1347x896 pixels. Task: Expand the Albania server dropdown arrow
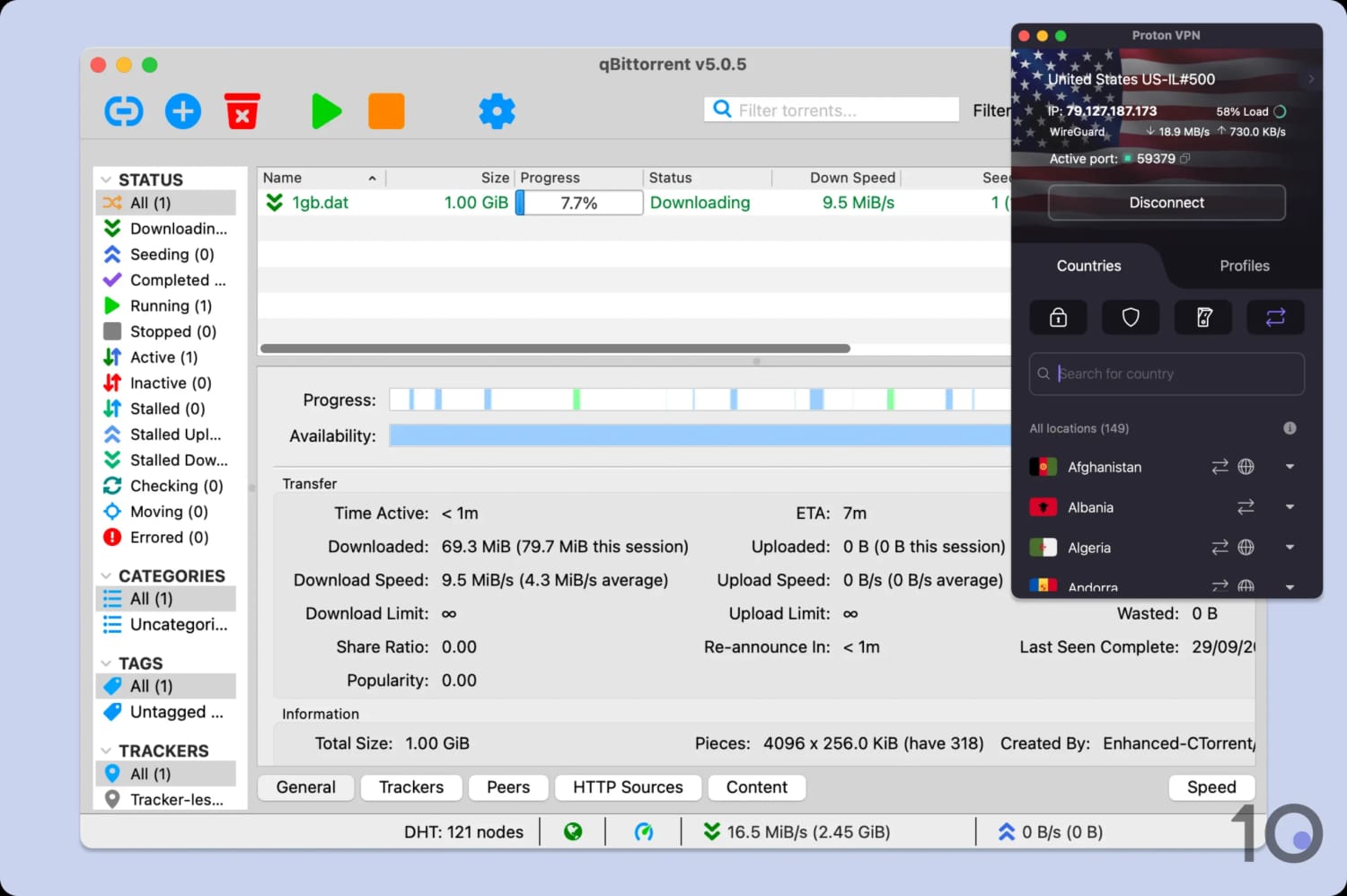(x=1290, y=507)
